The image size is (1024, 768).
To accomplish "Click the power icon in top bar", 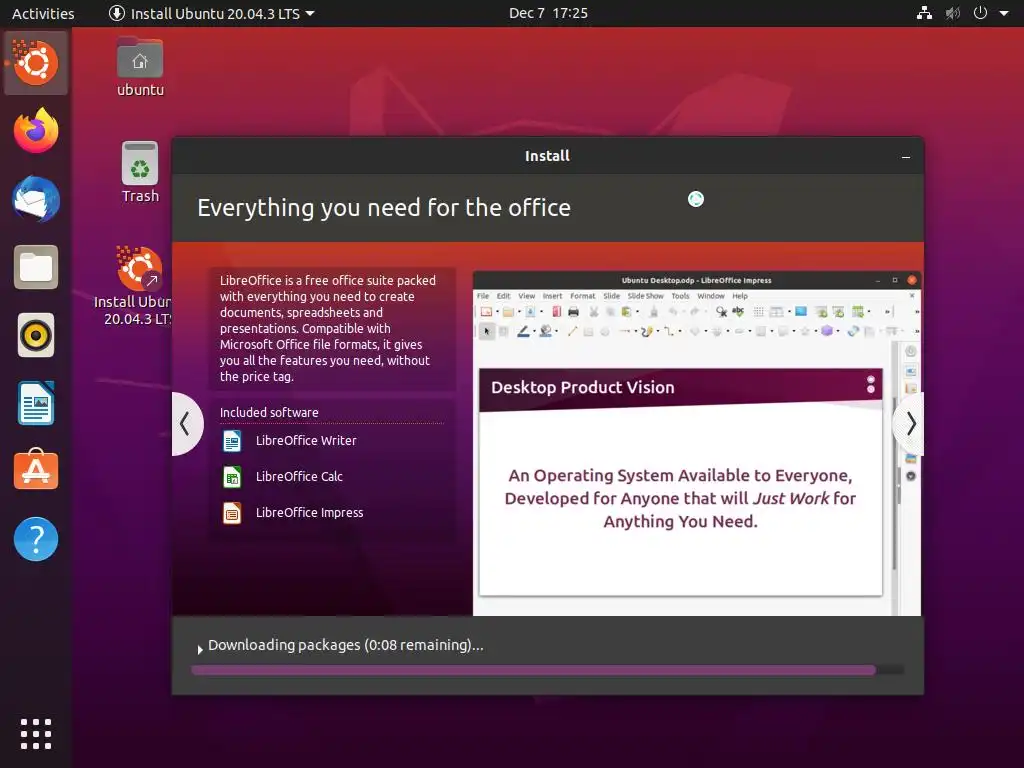I will coord(980,13).
